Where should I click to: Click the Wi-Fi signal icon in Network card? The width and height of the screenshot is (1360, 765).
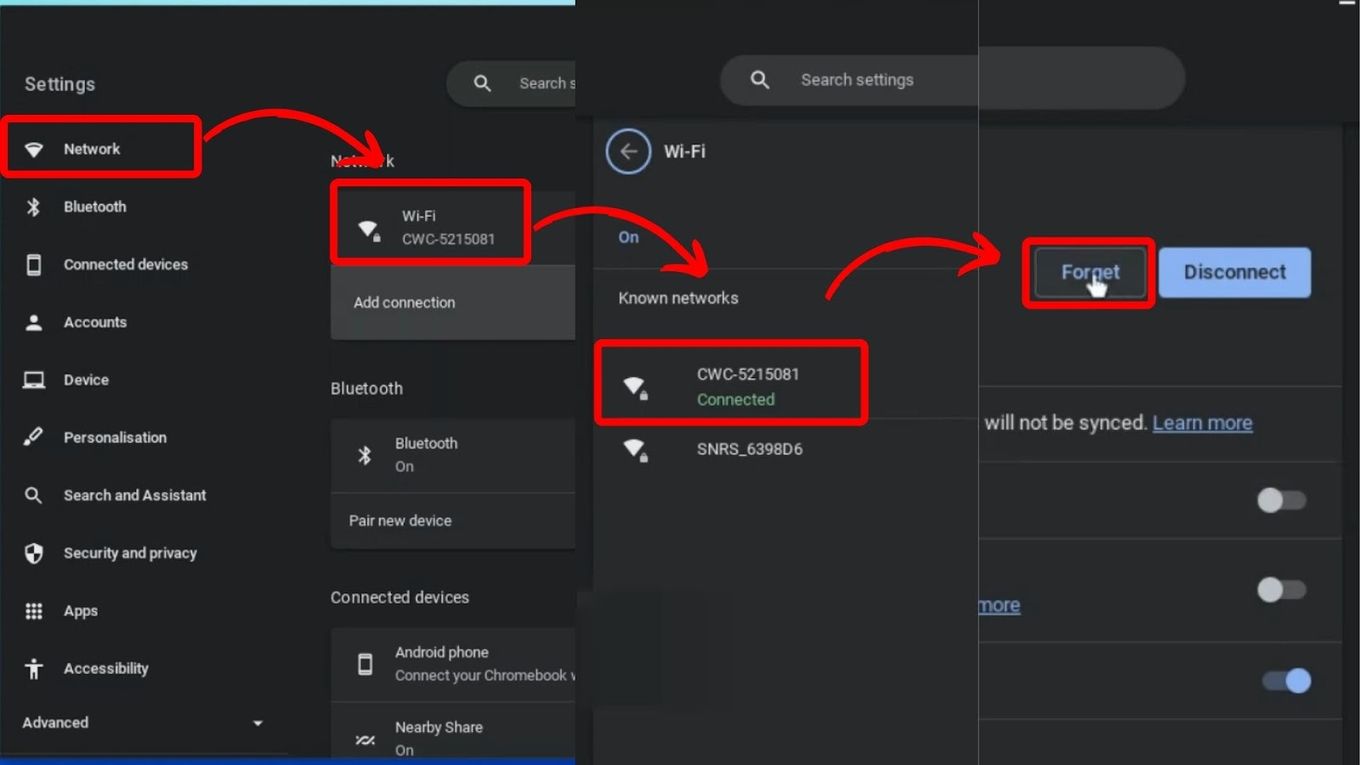tap(369, 230)
